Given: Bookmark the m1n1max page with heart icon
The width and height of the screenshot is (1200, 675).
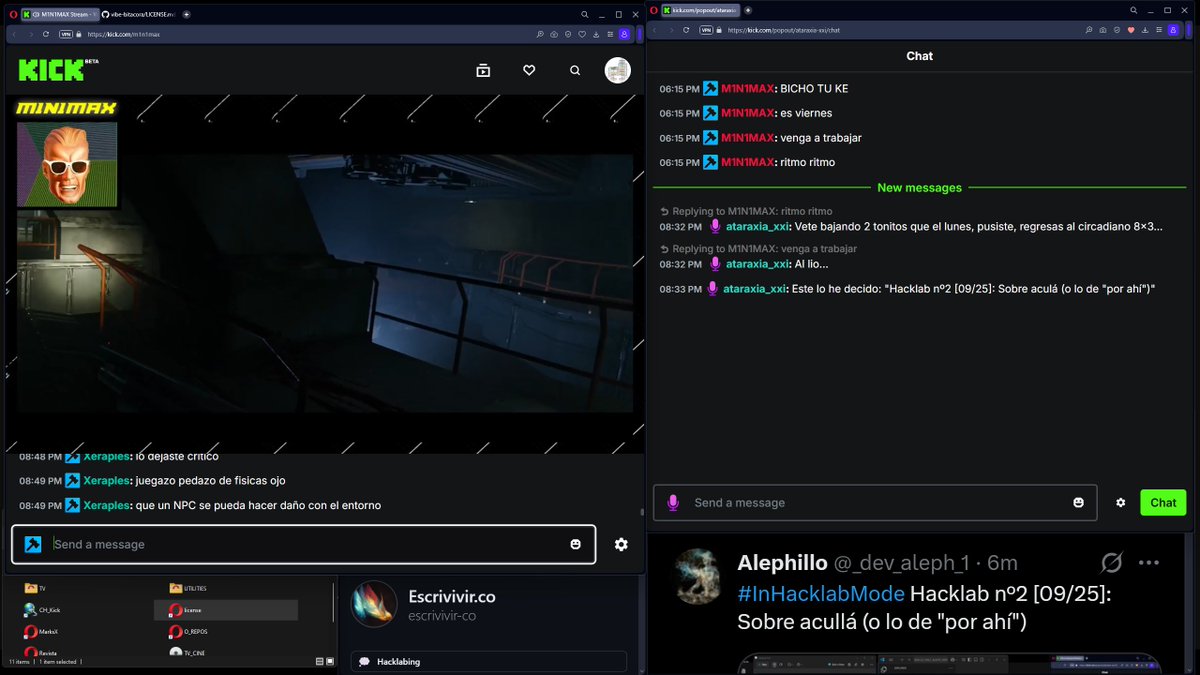Looking at the screenshot, I should pos(582,34).
